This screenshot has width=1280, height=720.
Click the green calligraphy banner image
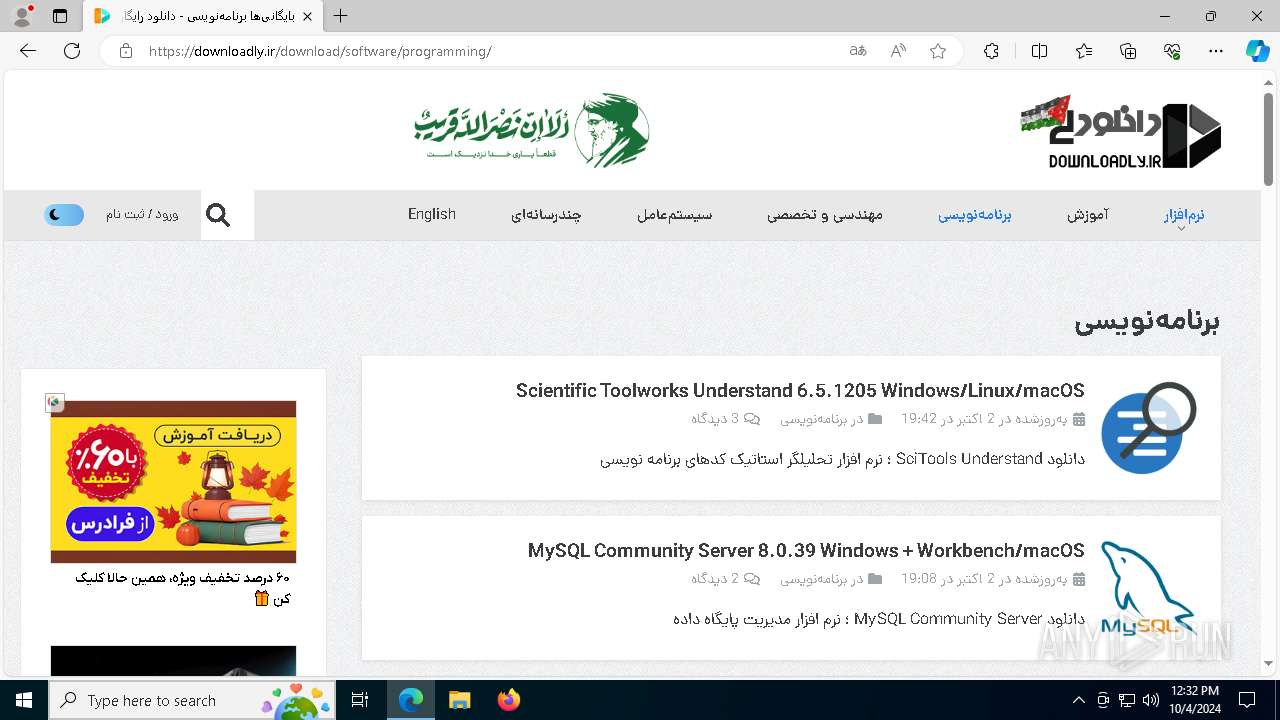pos(532,130)
